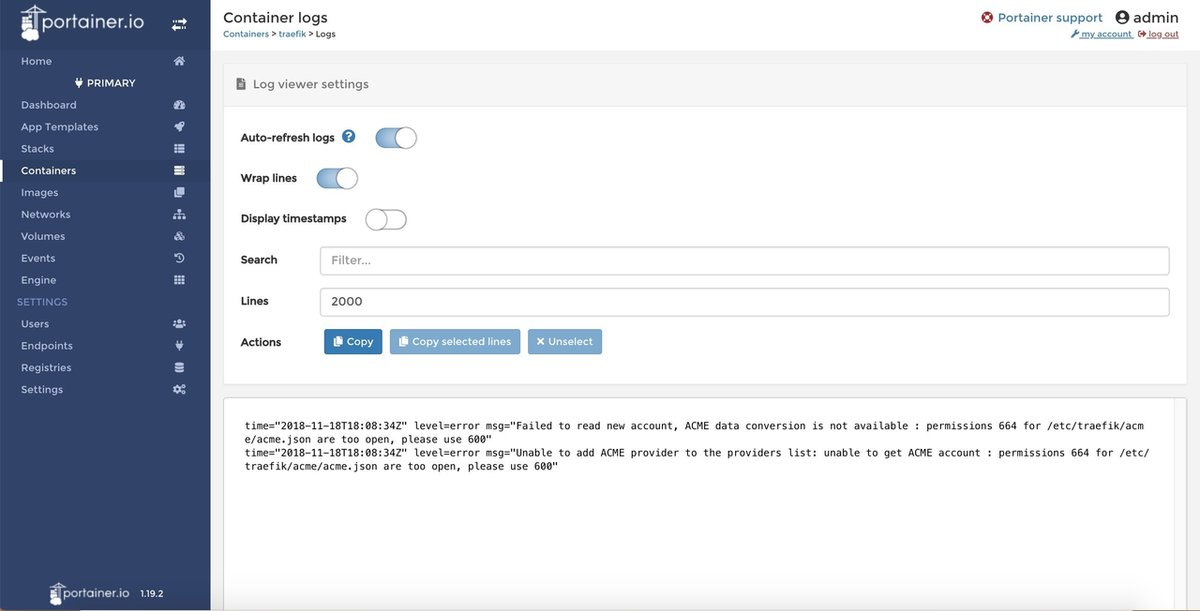The width and height of the screenshot is (1200, 611).
Task: Click the Images clone icon
Action: click(179, 193)
